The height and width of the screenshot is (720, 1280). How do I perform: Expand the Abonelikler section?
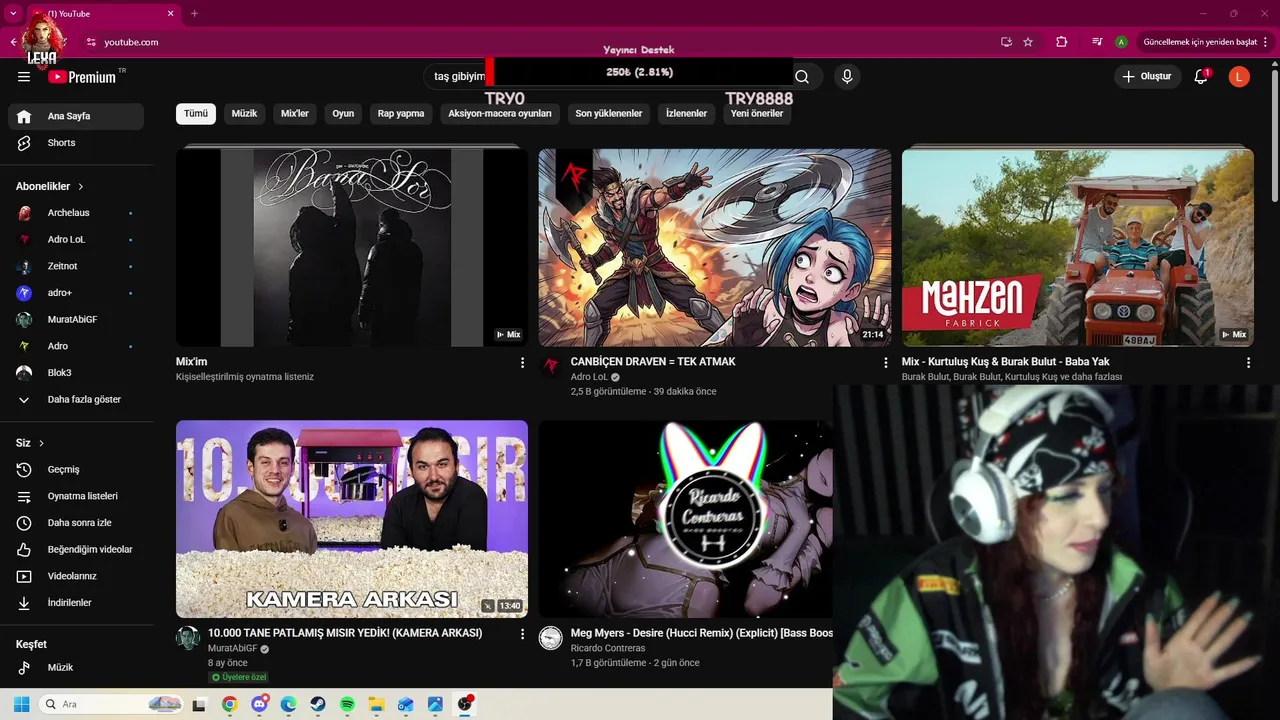point(50,186)
